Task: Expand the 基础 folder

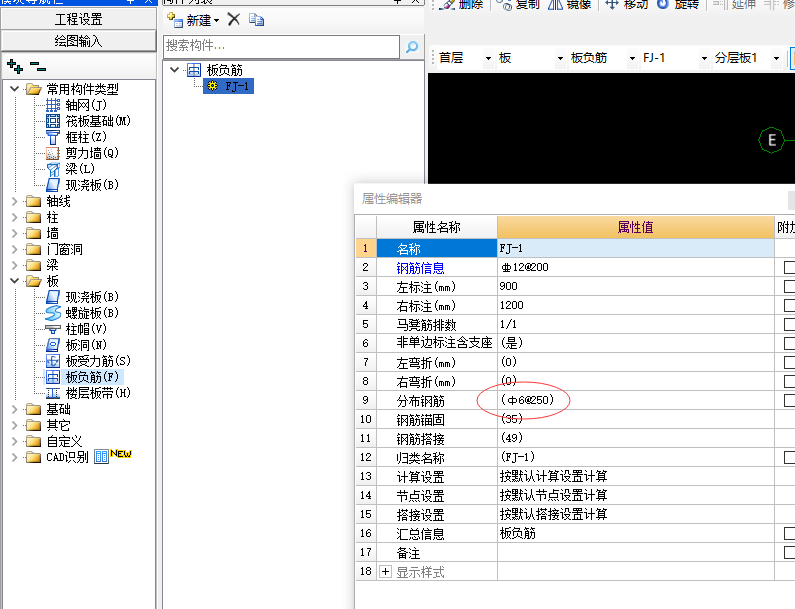Action: pyautogui.click(x=14, y=409)
